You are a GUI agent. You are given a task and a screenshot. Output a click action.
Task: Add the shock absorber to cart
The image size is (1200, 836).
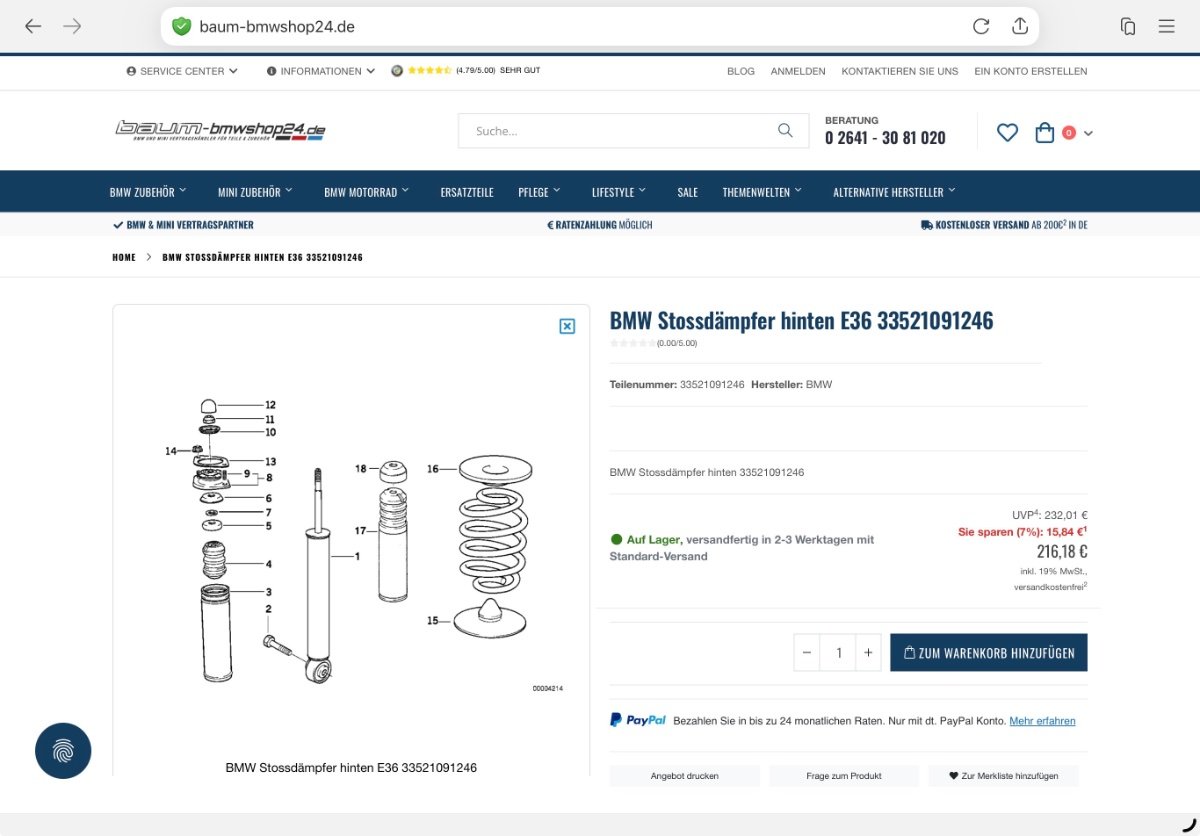(988, 652)
